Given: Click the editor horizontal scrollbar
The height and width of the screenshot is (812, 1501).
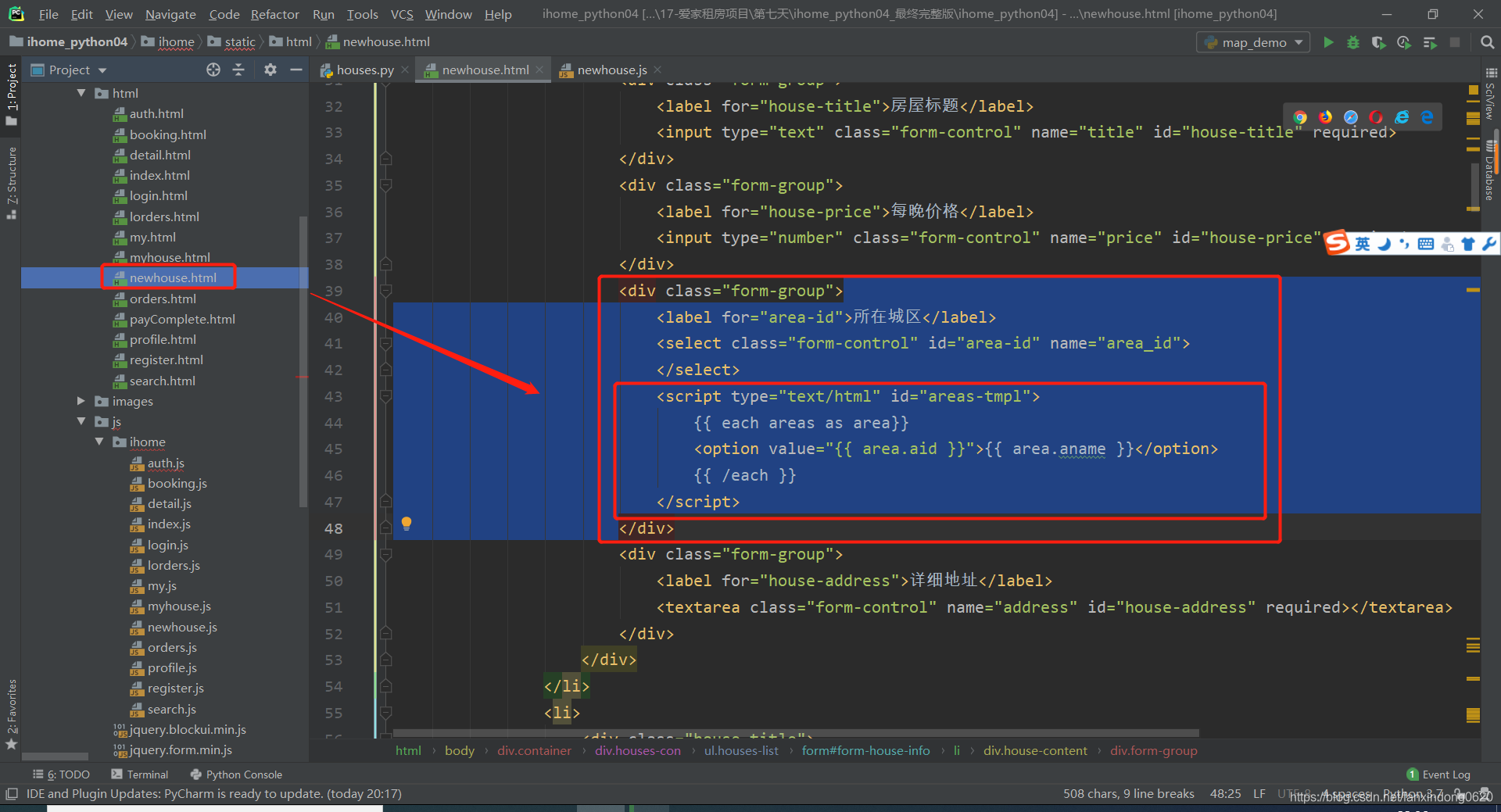Looking at the screenshot, I should click(x=796, y=733).
